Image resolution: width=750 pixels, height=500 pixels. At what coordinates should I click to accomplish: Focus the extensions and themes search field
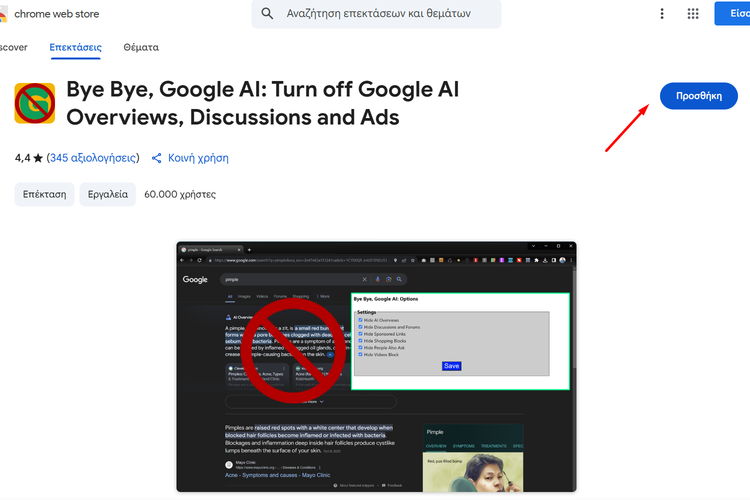point(376,13)
